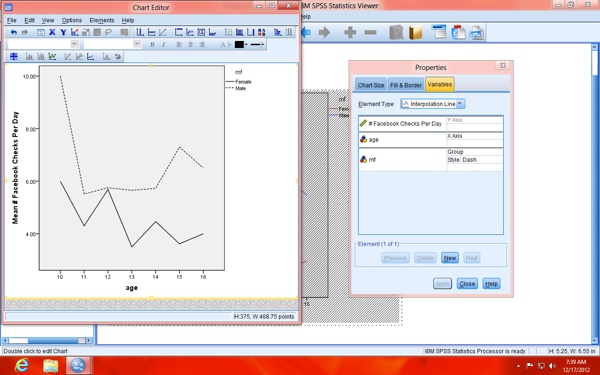This screenshot has width=600, height=375.
Task: Open the File menu in Chart Editor
Action: point(12,20)
